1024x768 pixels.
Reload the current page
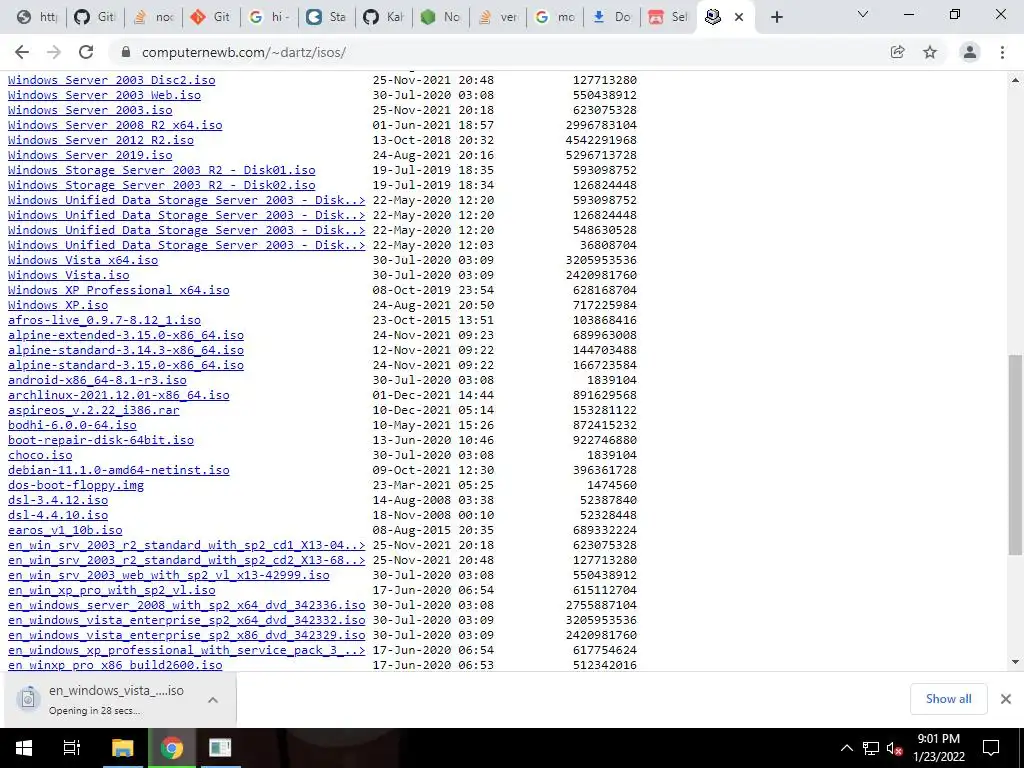click(x=86, y=52)
